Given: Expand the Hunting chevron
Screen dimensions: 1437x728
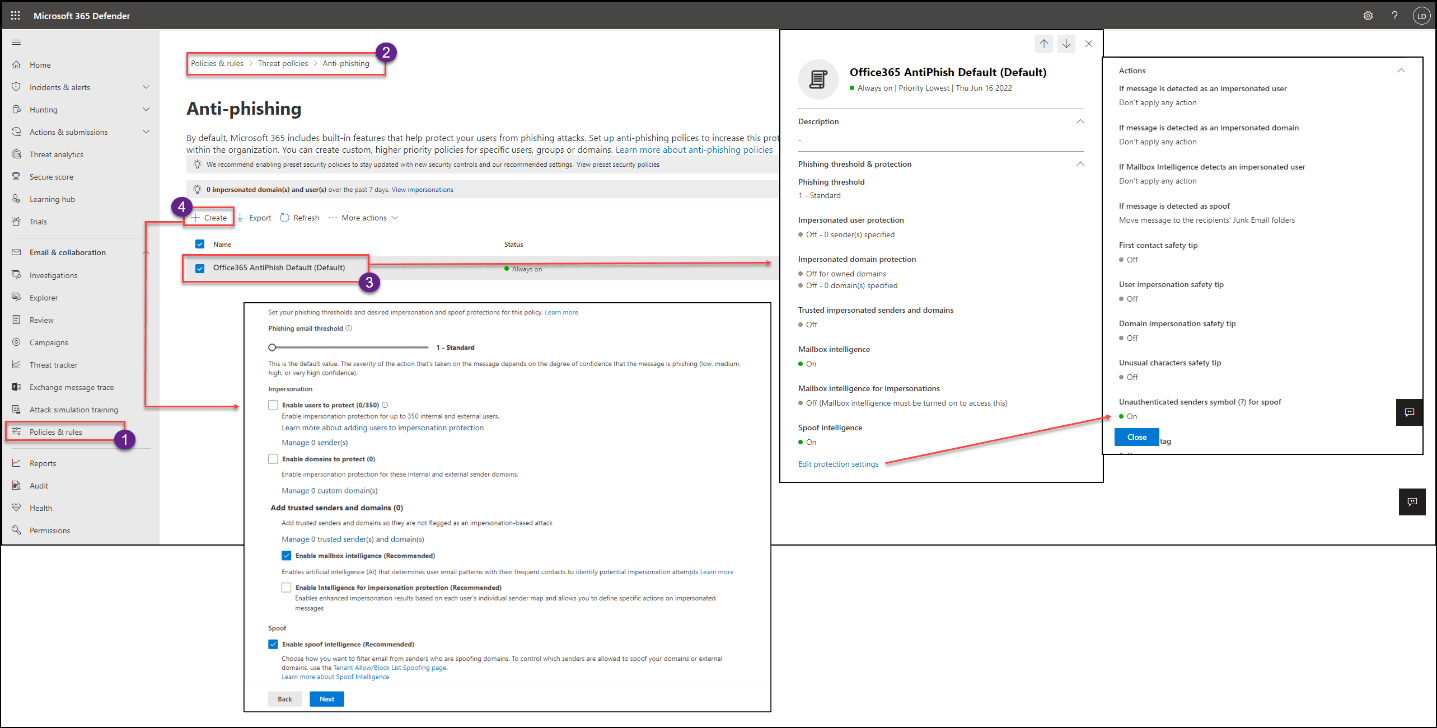Looking at the screenshot, I should tap(146, 110).
